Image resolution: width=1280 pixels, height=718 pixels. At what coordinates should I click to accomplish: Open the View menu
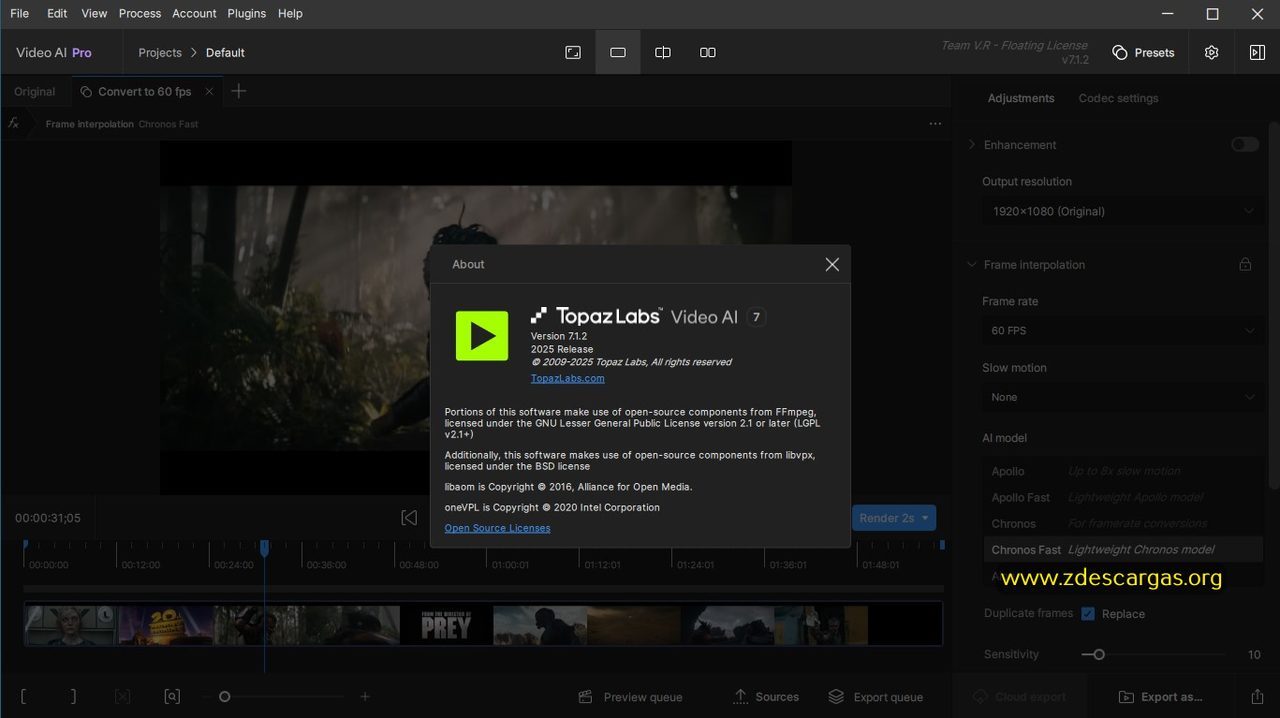(94, 13)
